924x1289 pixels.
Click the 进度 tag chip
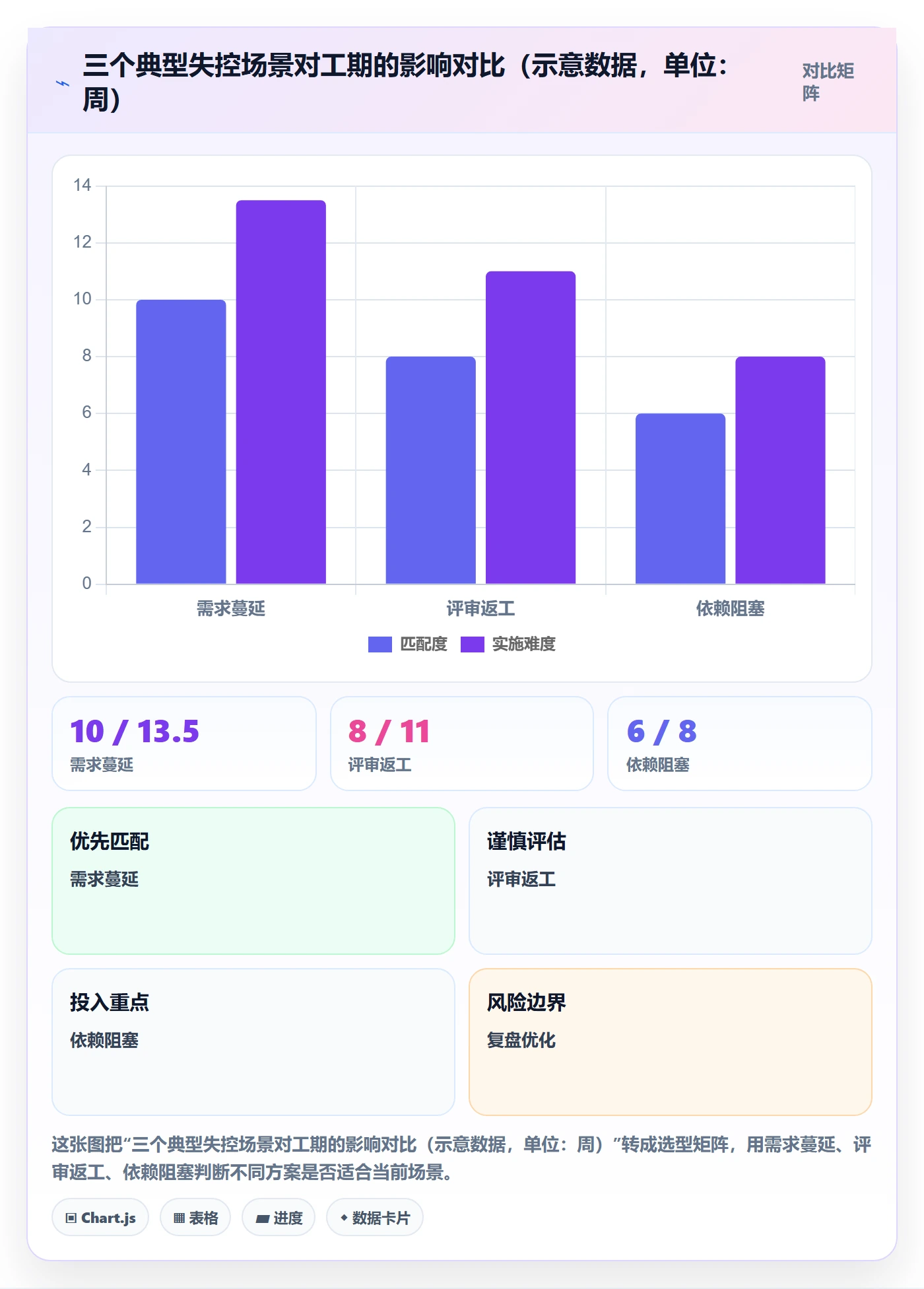point(279,1217)
